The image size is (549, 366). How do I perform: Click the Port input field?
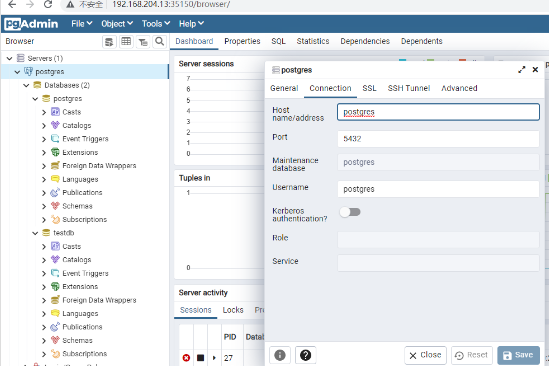tap(438, 139)
